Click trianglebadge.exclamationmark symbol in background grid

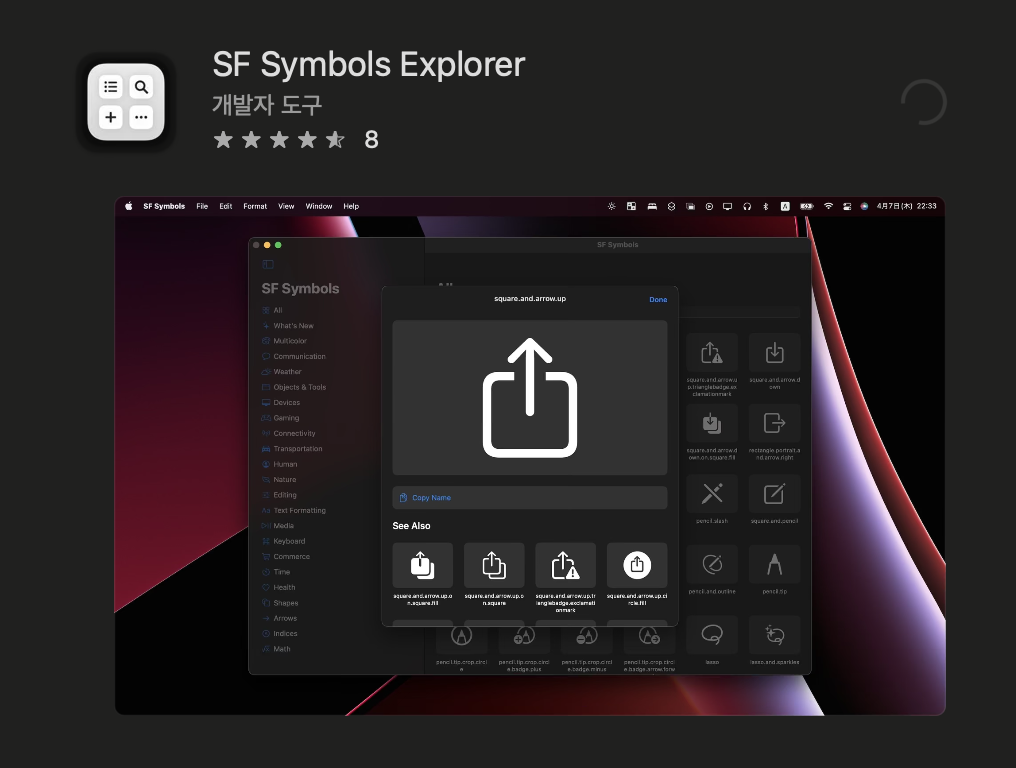click(711, 353)
